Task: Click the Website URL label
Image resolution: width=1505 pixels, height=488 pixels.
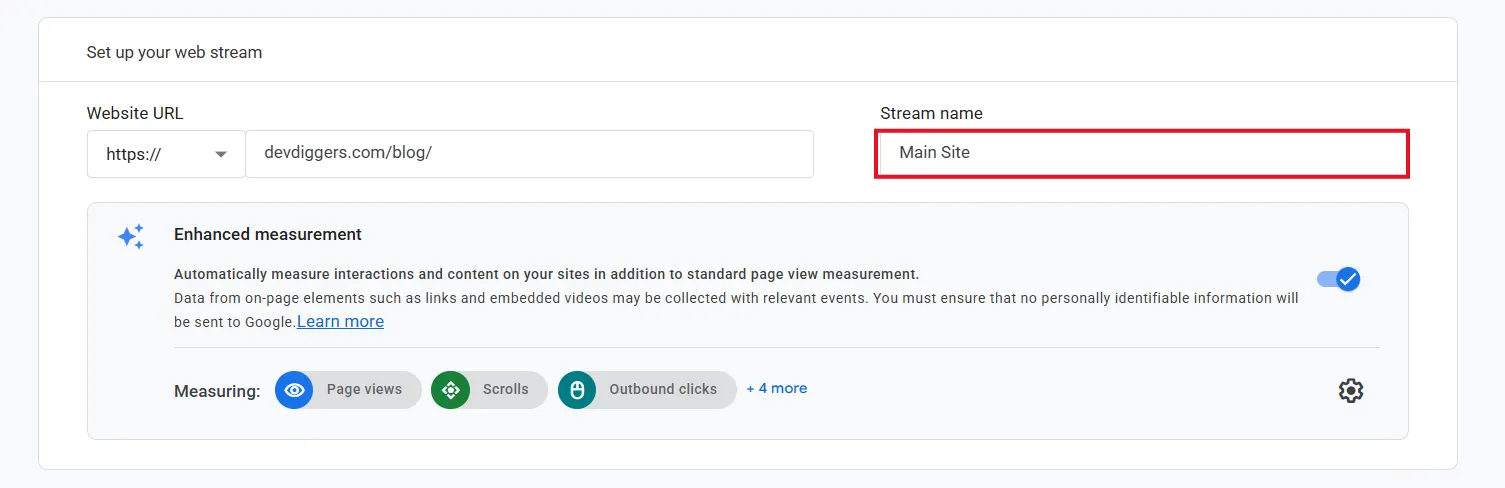Action: (x=135, y=113)
